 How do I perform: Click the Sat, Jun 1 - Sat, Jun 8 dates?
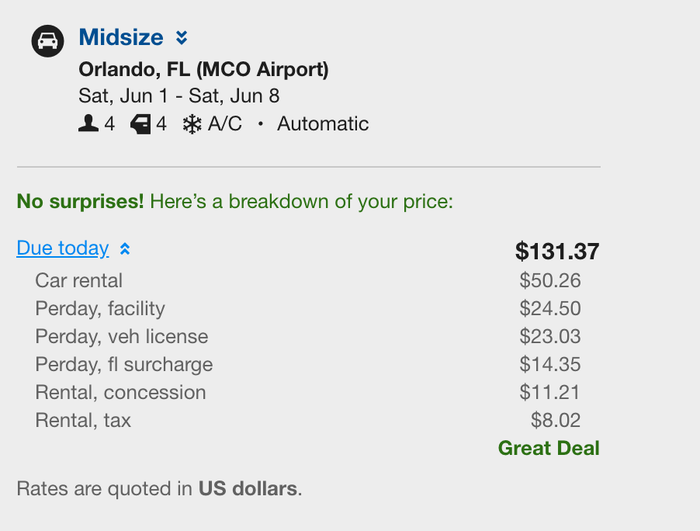tap(179, 96)
